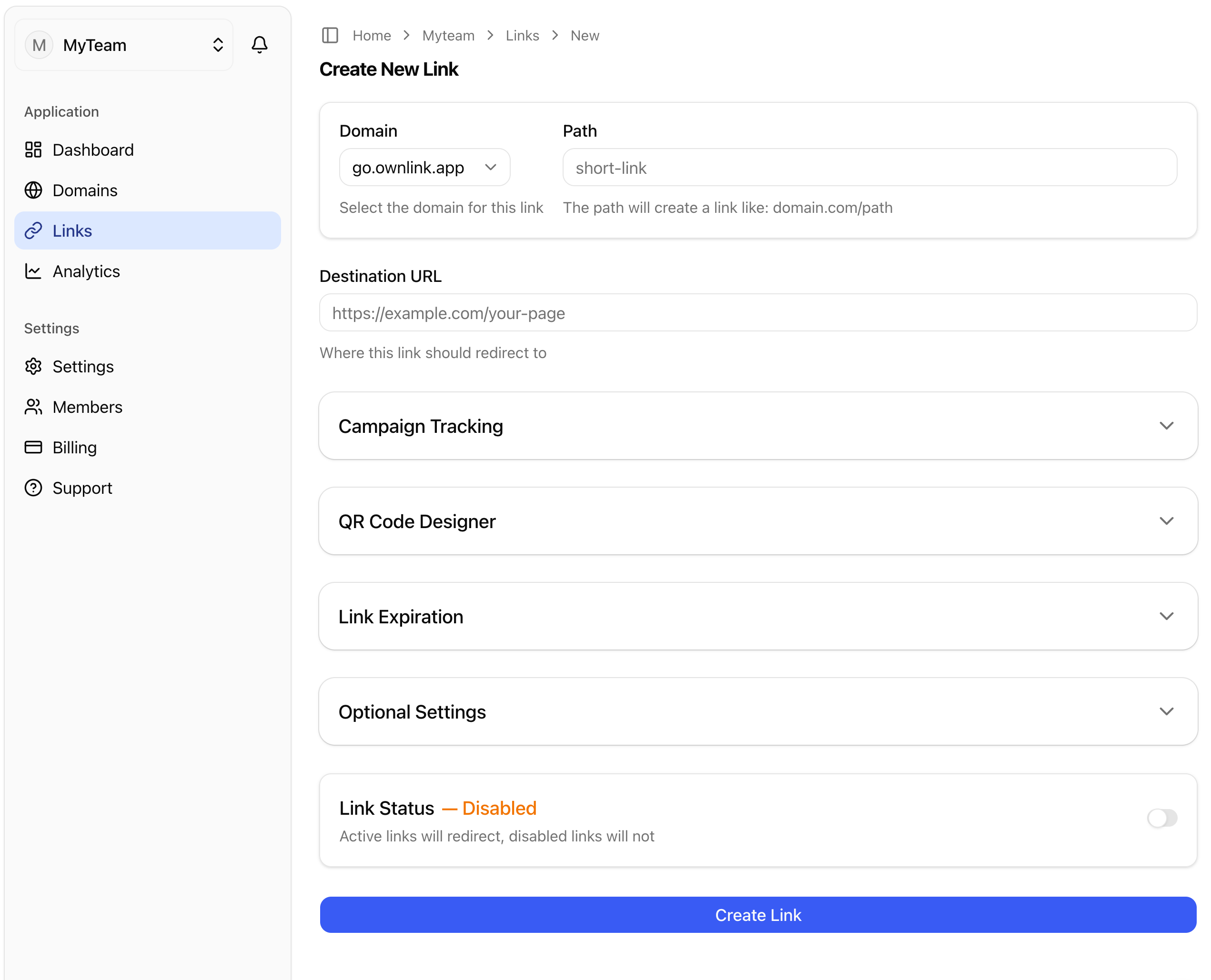The width and height of the screenshot is (1211, 980).
Task: Click the Settings gear icon
Action: point(33,366)
